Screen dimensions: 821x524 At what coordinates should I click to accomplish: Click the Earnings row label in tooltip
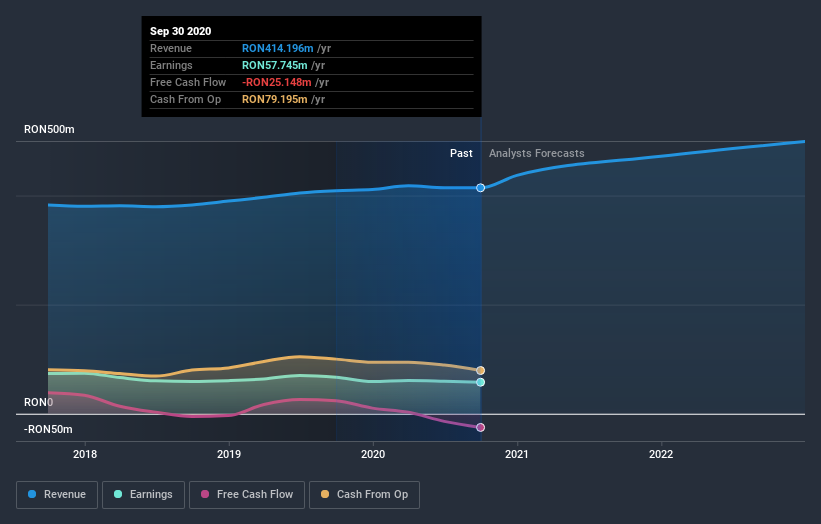pos(171,65)
